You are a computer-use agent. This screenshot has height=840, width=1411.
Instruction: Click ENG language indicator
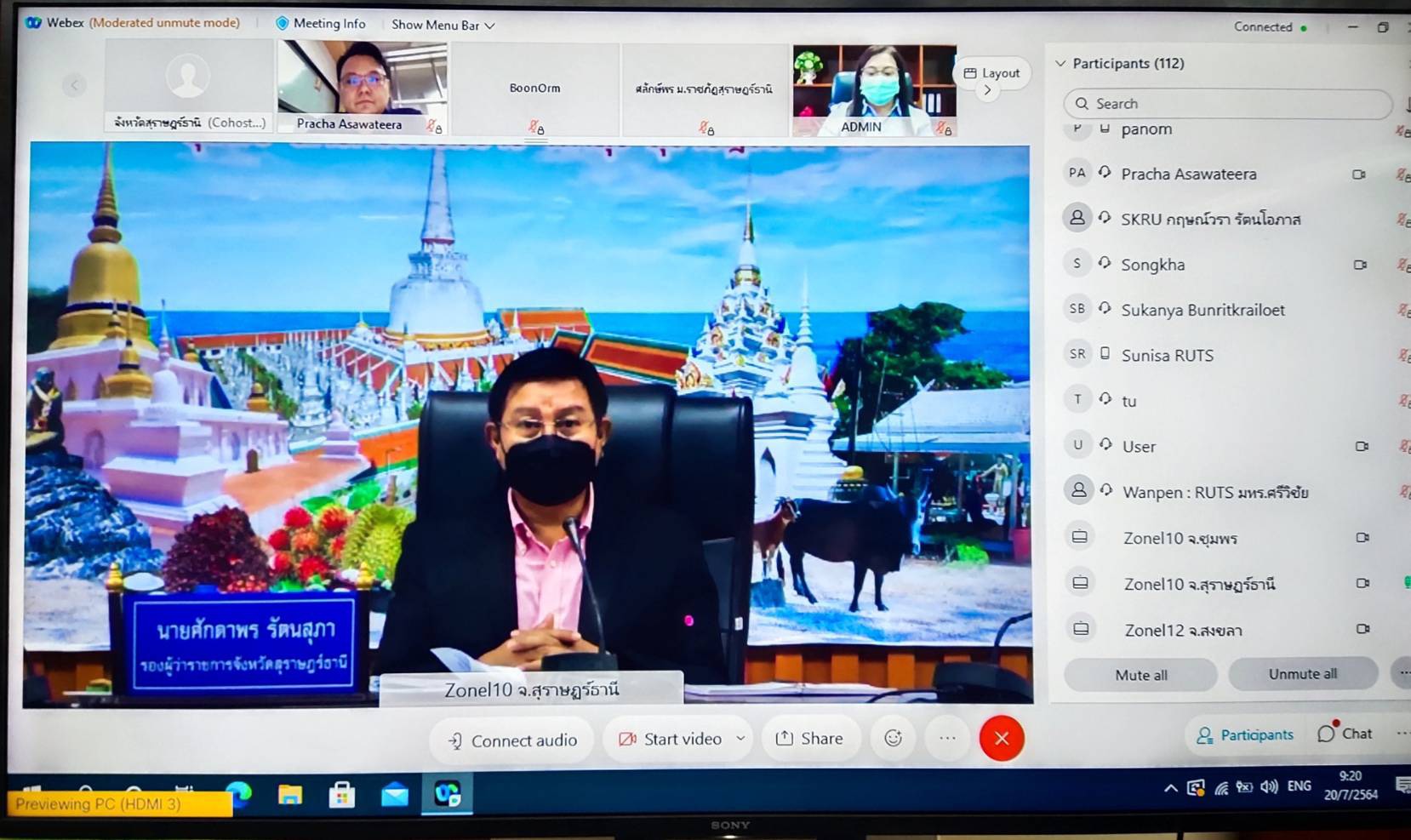[1299, 786]
